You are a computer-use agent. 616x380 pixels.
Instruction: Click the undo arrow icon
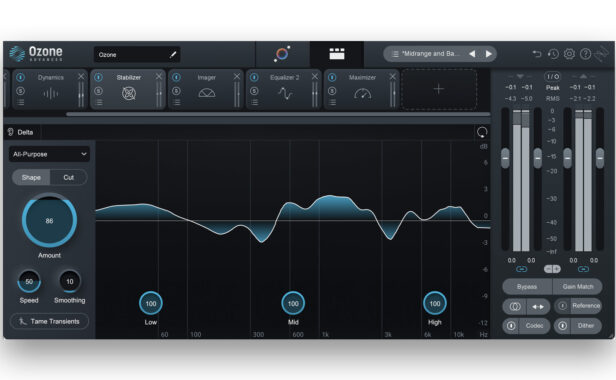(537, 54)
